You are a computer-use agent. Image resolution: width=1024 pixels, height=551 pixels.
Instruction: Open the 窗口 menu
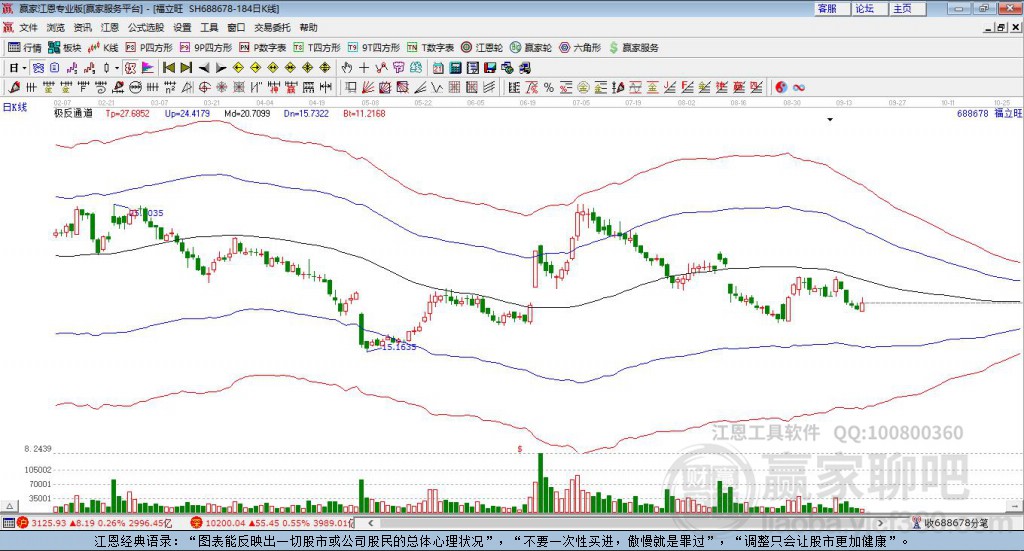pos(236,27)
